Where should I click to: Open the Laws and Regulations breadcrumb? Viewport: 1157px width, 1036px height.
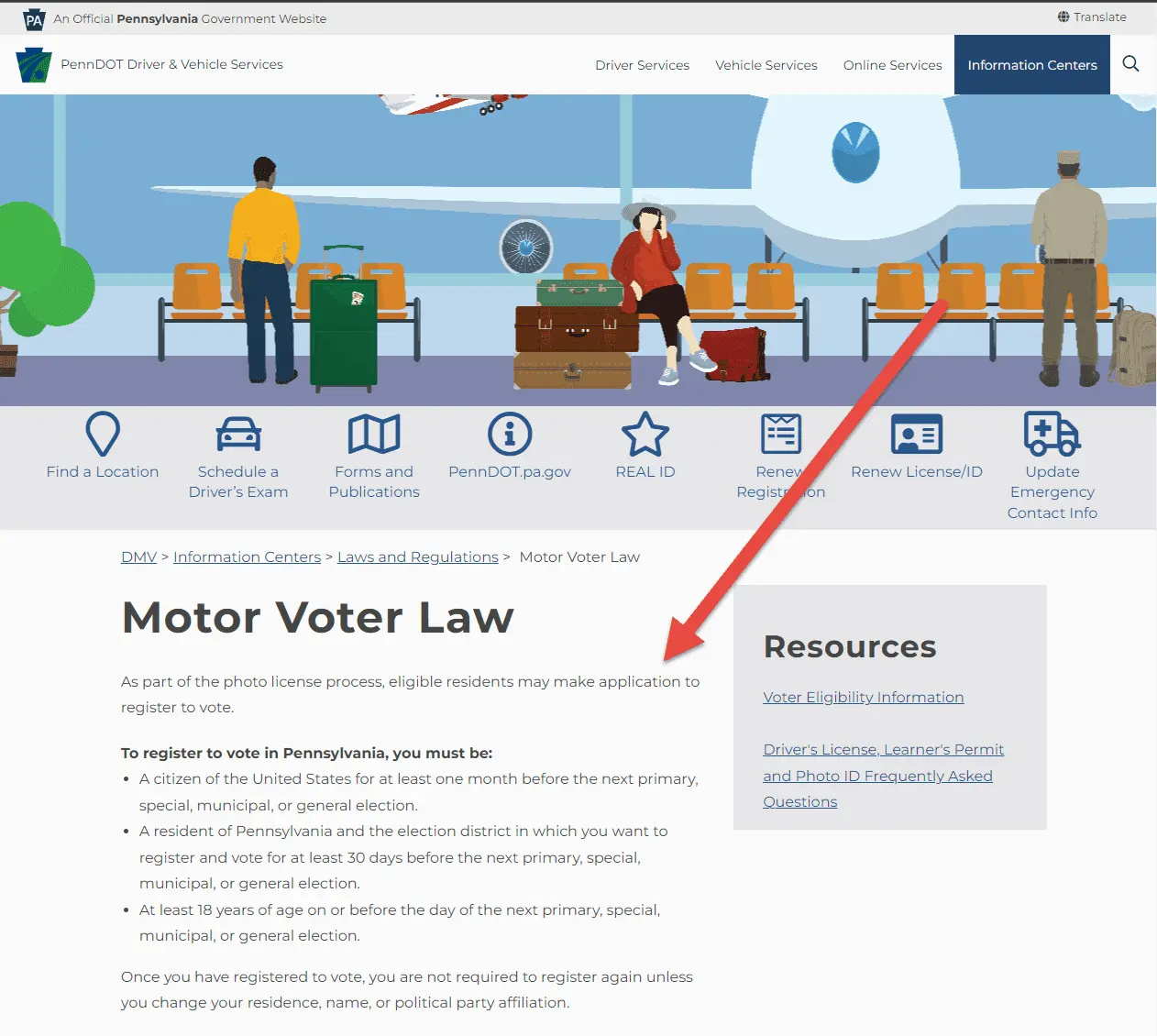pyautogui.click(x=418, y=557)
